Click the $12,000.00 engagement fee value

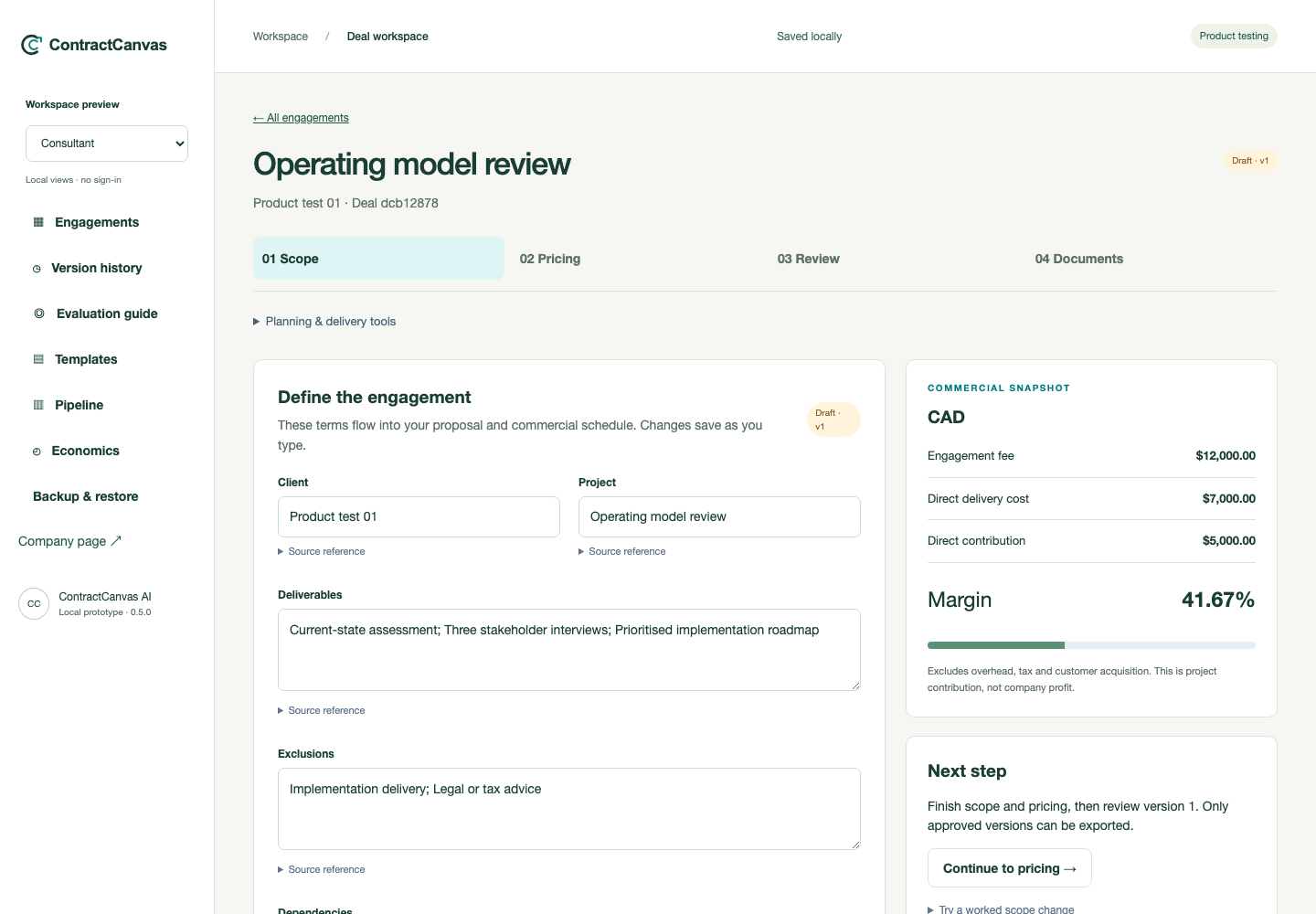[x=1226, y=456]
